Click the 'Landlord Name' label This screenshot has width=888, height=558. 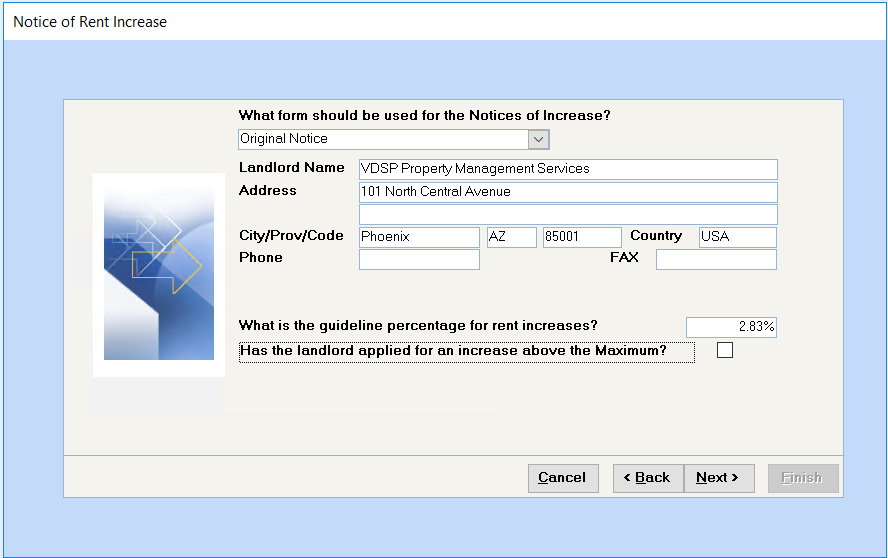292,167
